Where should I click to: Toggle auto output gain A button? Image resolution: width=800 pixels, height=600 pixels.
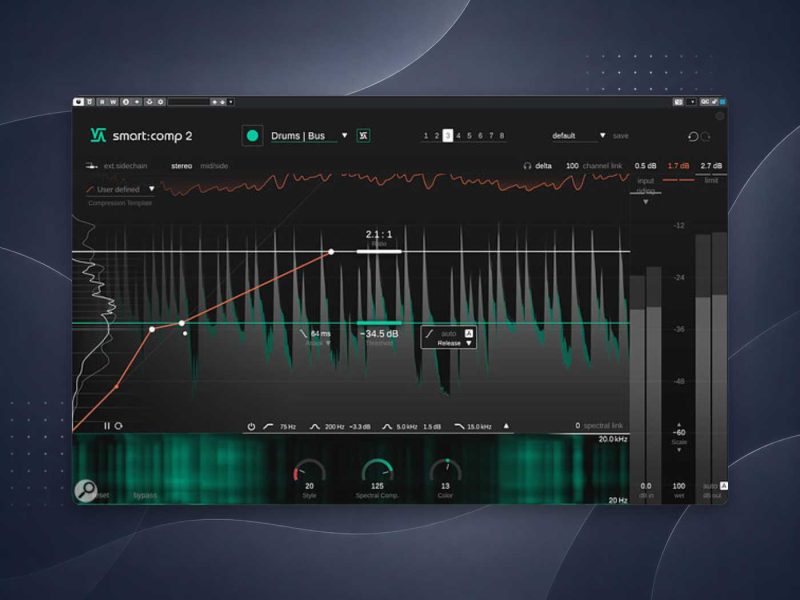(x=723, y=486)
